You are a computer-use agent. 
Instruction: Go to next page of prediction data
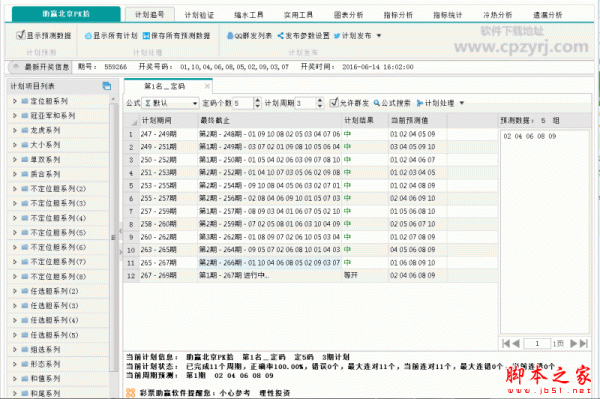coord(573,344)
